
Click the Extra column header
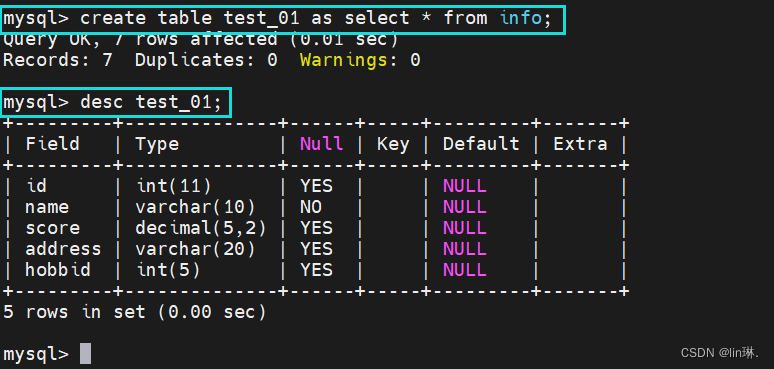coord(580,144)
